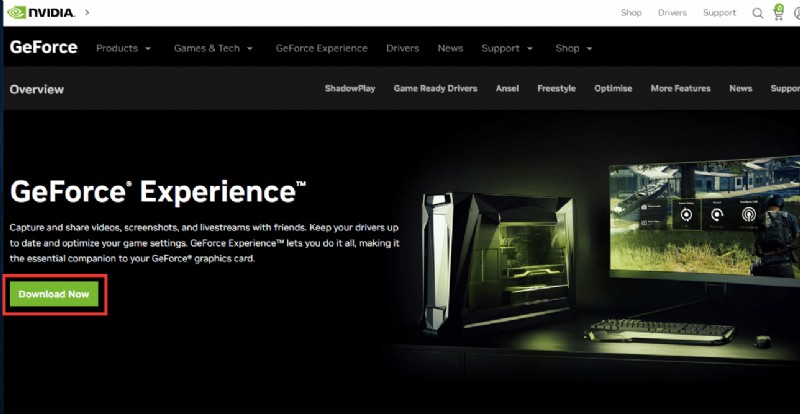
Task: Click the NVIDIA logo
Action: tap(40, 13)
